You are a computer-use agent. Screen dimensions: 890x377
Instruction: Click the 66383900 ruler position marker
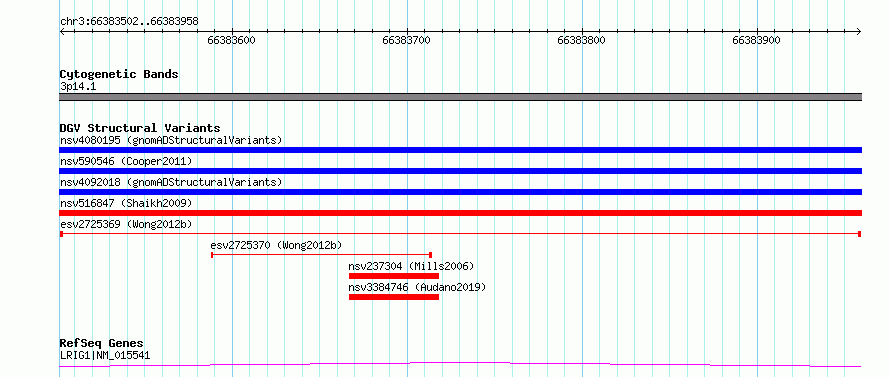pos(757,40)
